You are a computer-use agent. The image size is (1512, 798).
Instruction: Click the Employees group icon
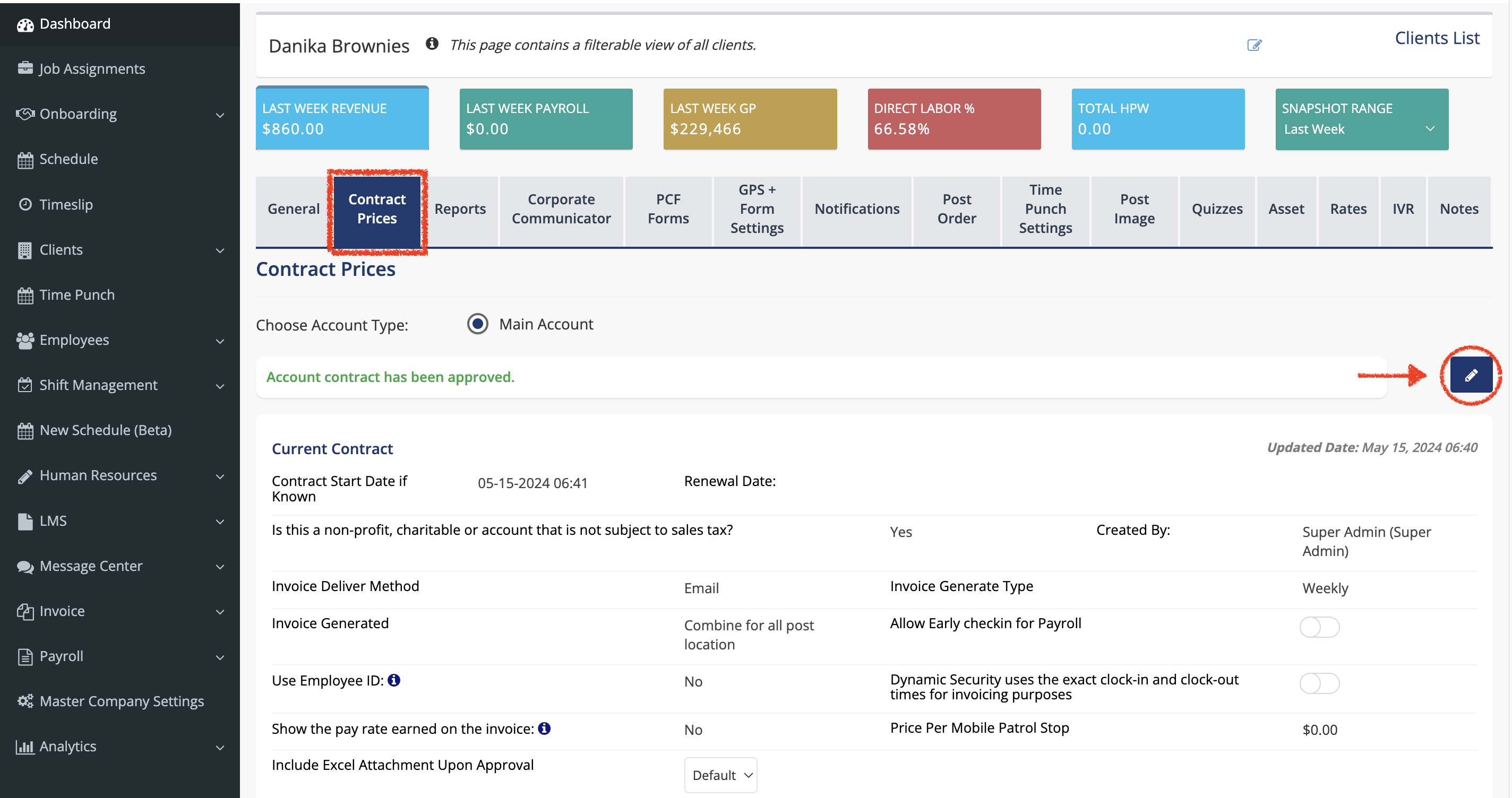coord(25,341)
